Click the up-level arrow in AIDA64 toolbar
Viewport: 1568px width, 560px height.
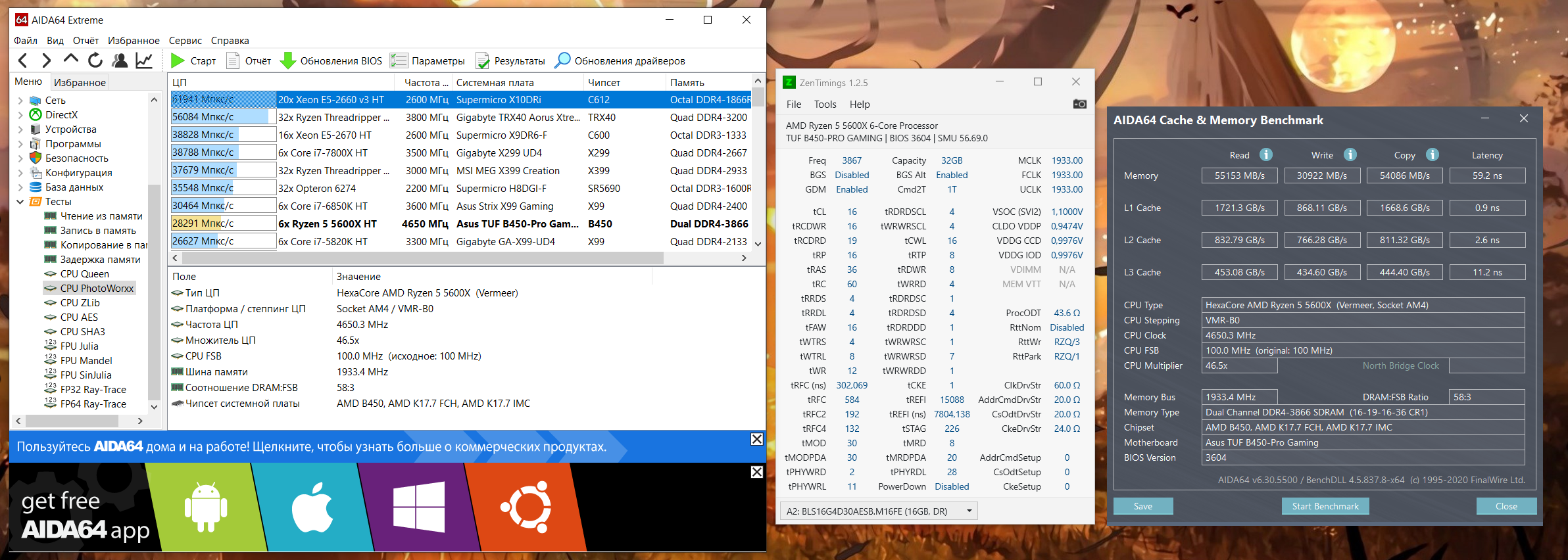coord(70,60)
